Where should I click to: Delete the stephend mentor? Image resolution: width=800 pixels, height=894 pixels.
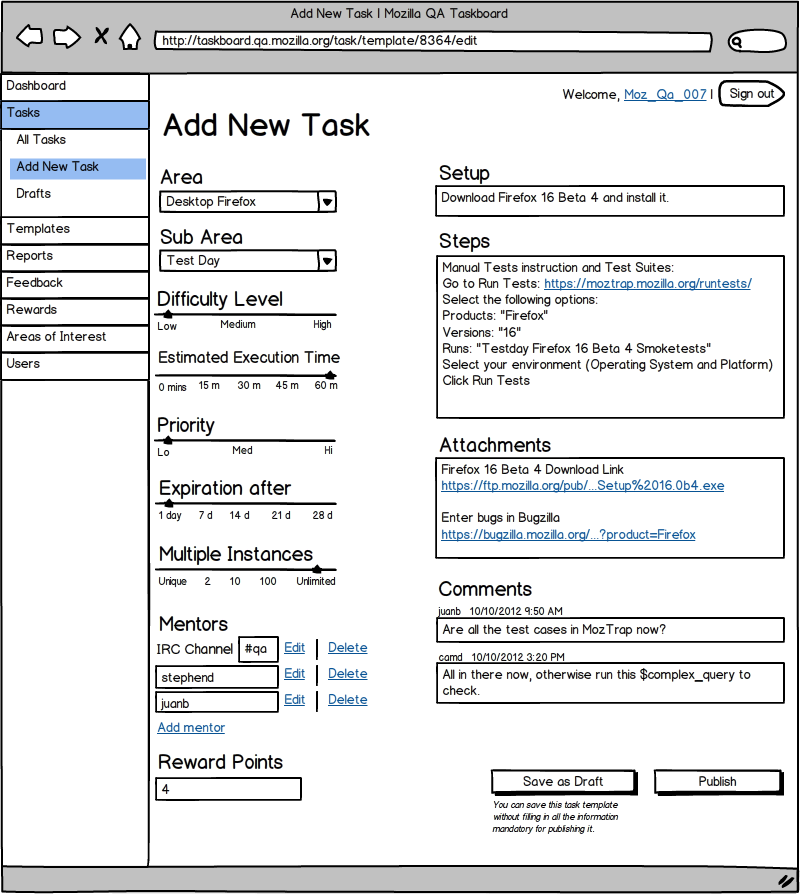tap(347, 674)
